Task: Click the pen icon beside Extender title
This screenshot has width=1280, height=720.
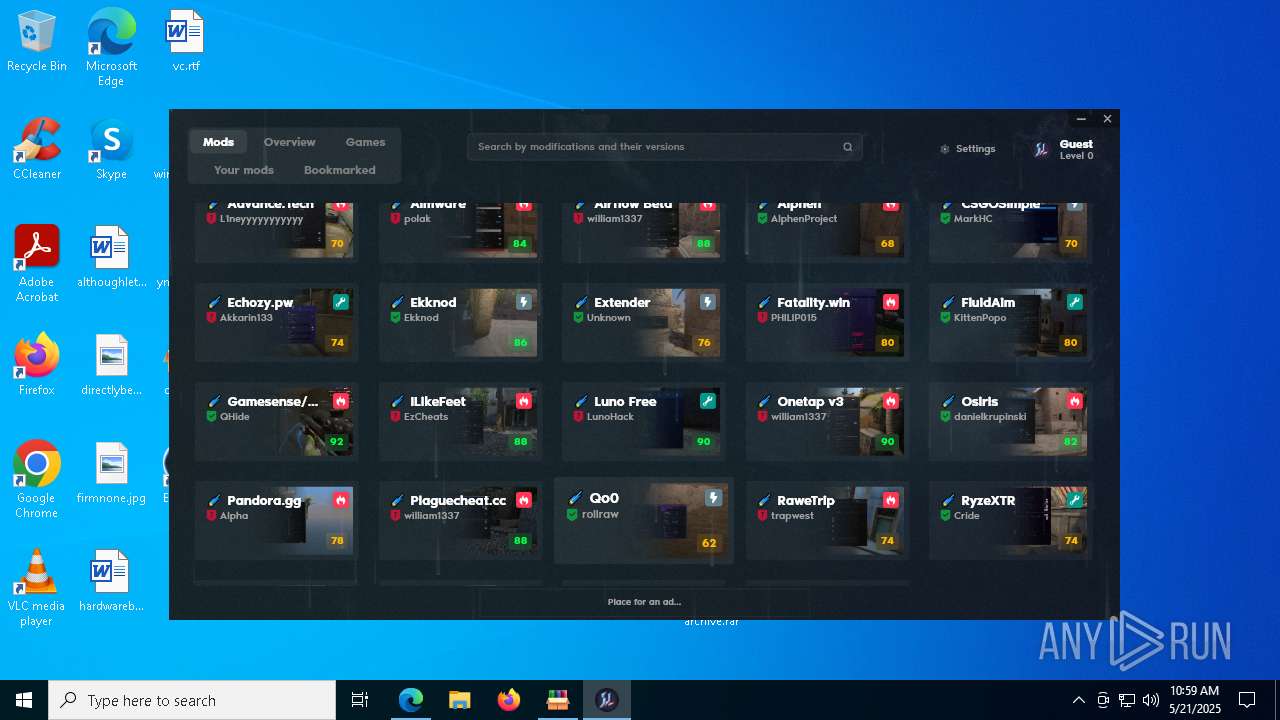Action: 581,302
